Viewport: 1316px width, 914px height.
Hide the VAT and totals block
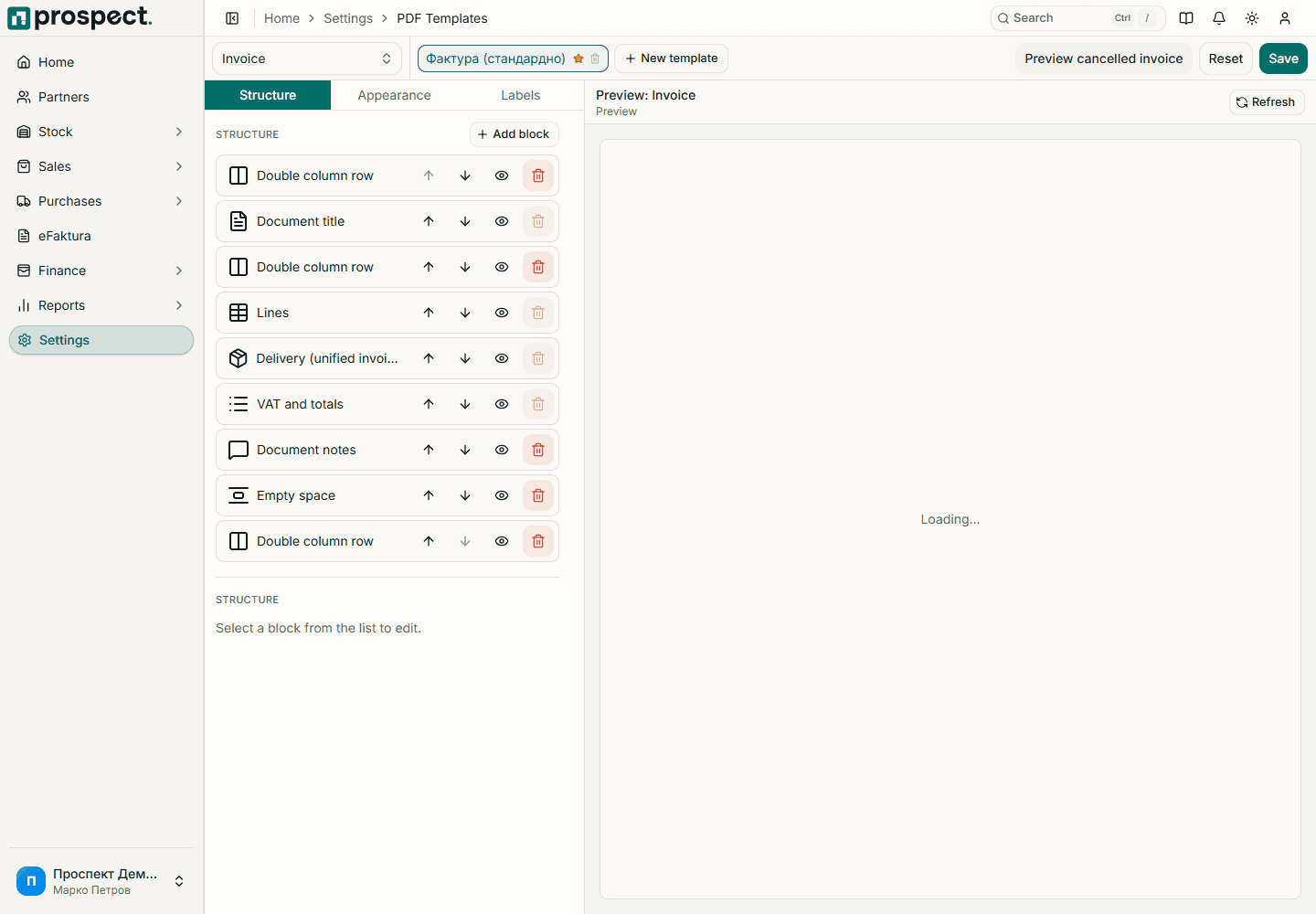[x=502, y=404]
